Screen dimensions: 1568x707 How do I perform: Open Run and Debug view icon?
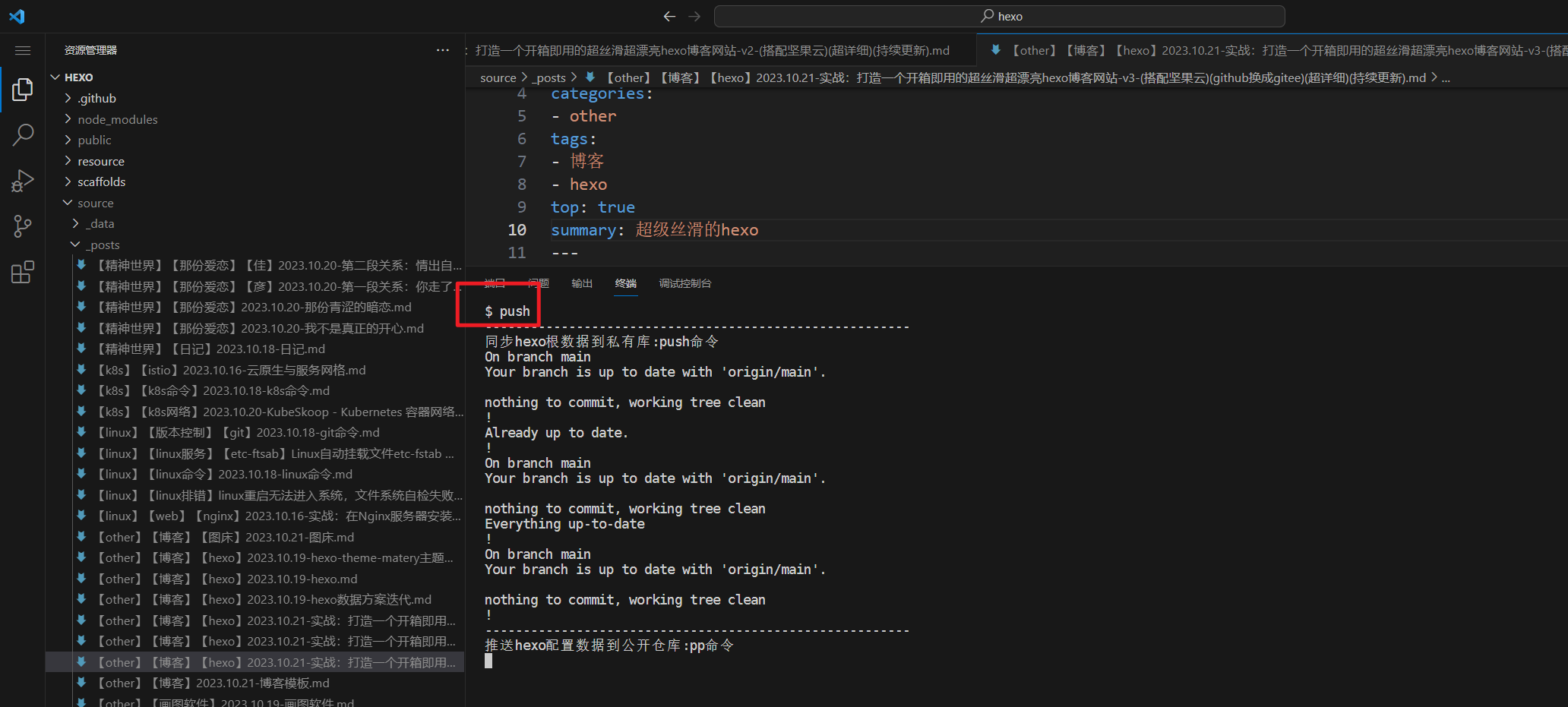(x=23, y=181)
